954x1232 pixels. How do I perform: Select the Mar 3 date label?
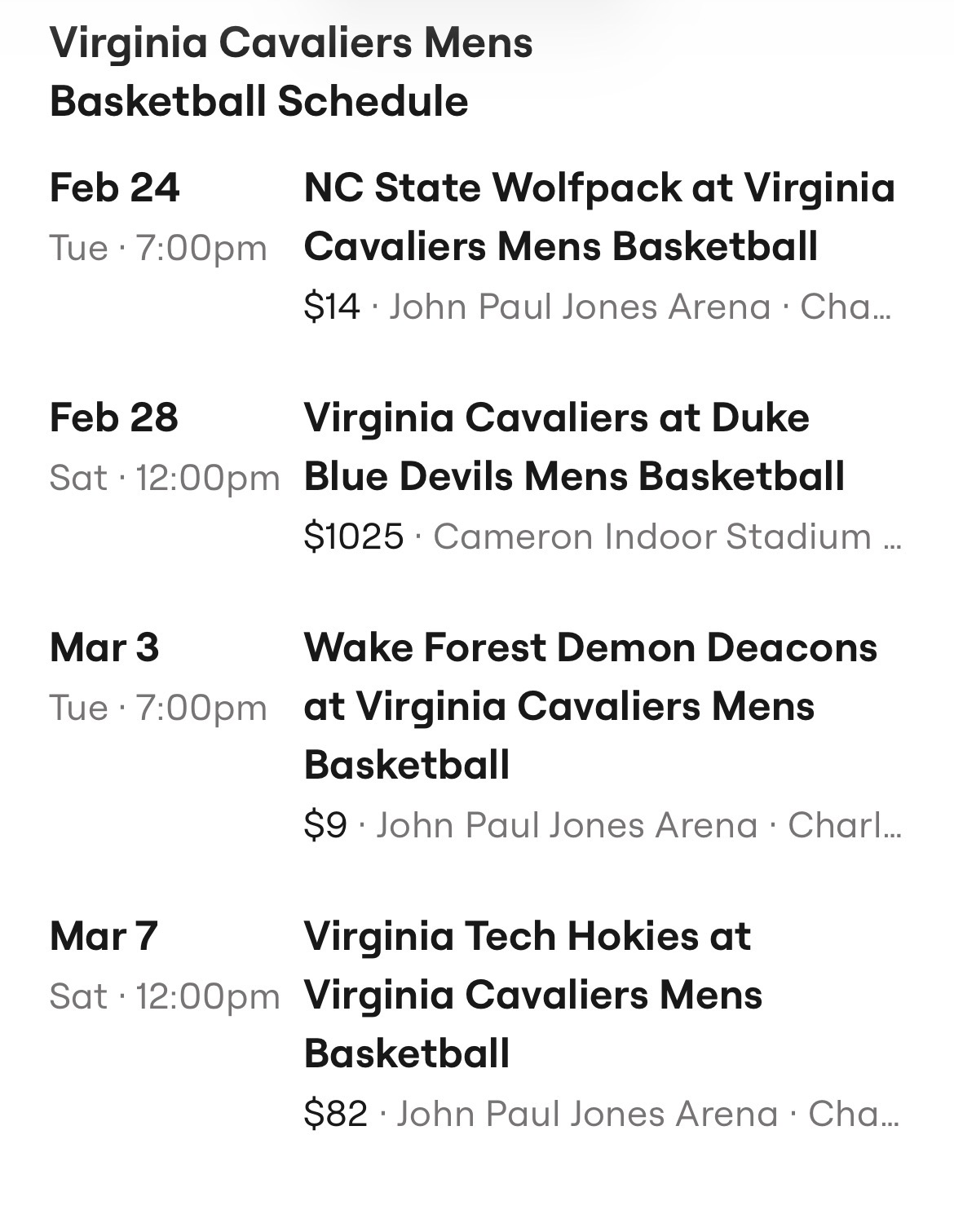tap(104, 647)
